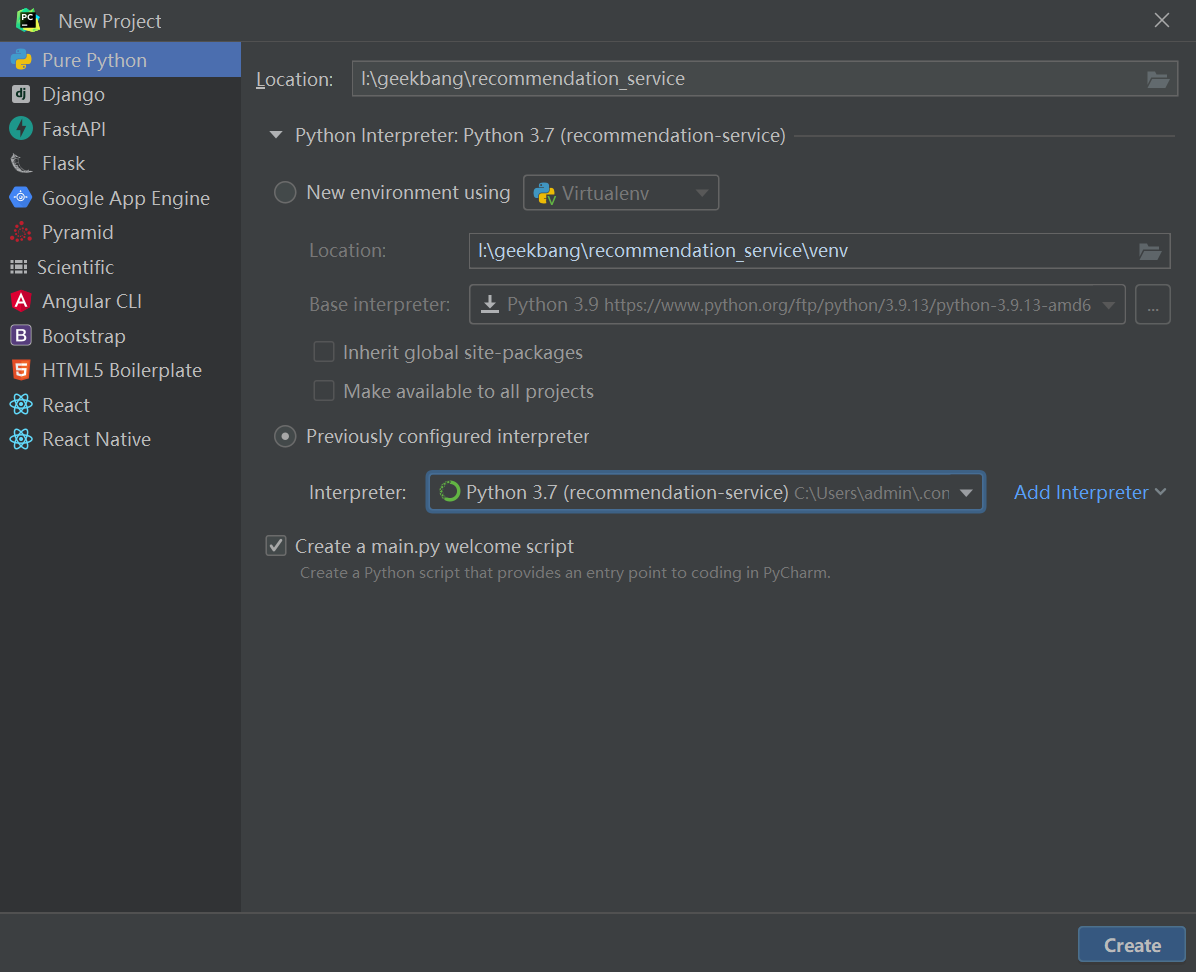Choose Scientific project type
The width and height of the screenshot is (1196, 972).
coord(75,267)
